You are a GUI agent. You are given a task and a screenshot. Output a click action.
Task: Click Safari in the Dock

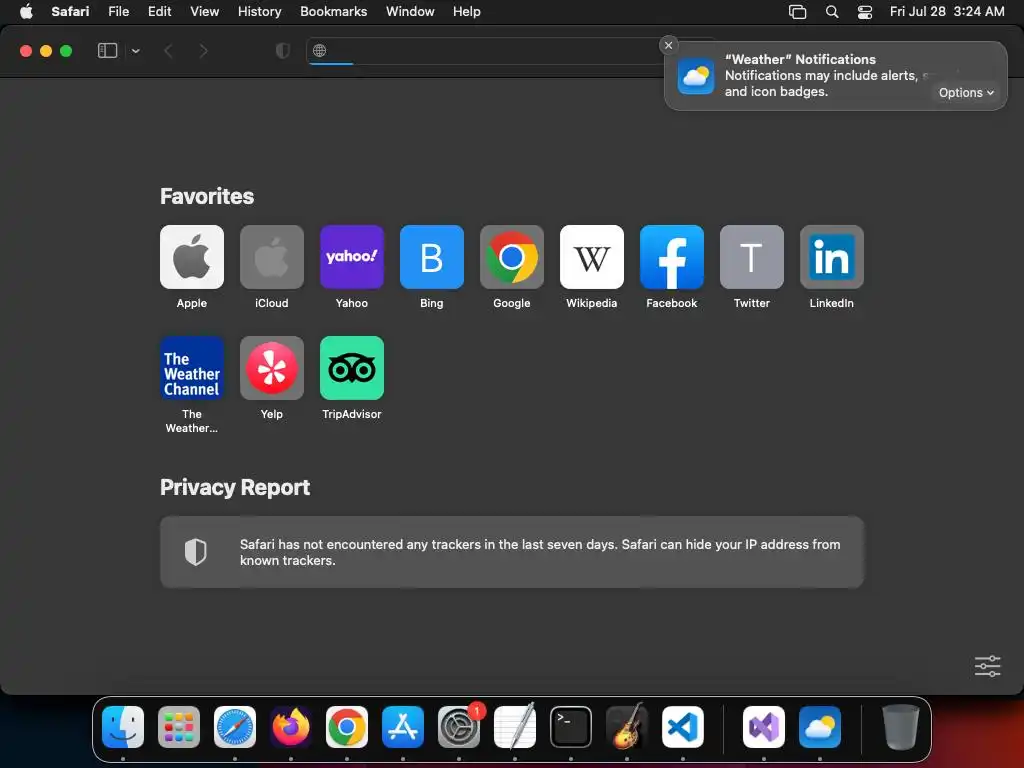[235, 727]
